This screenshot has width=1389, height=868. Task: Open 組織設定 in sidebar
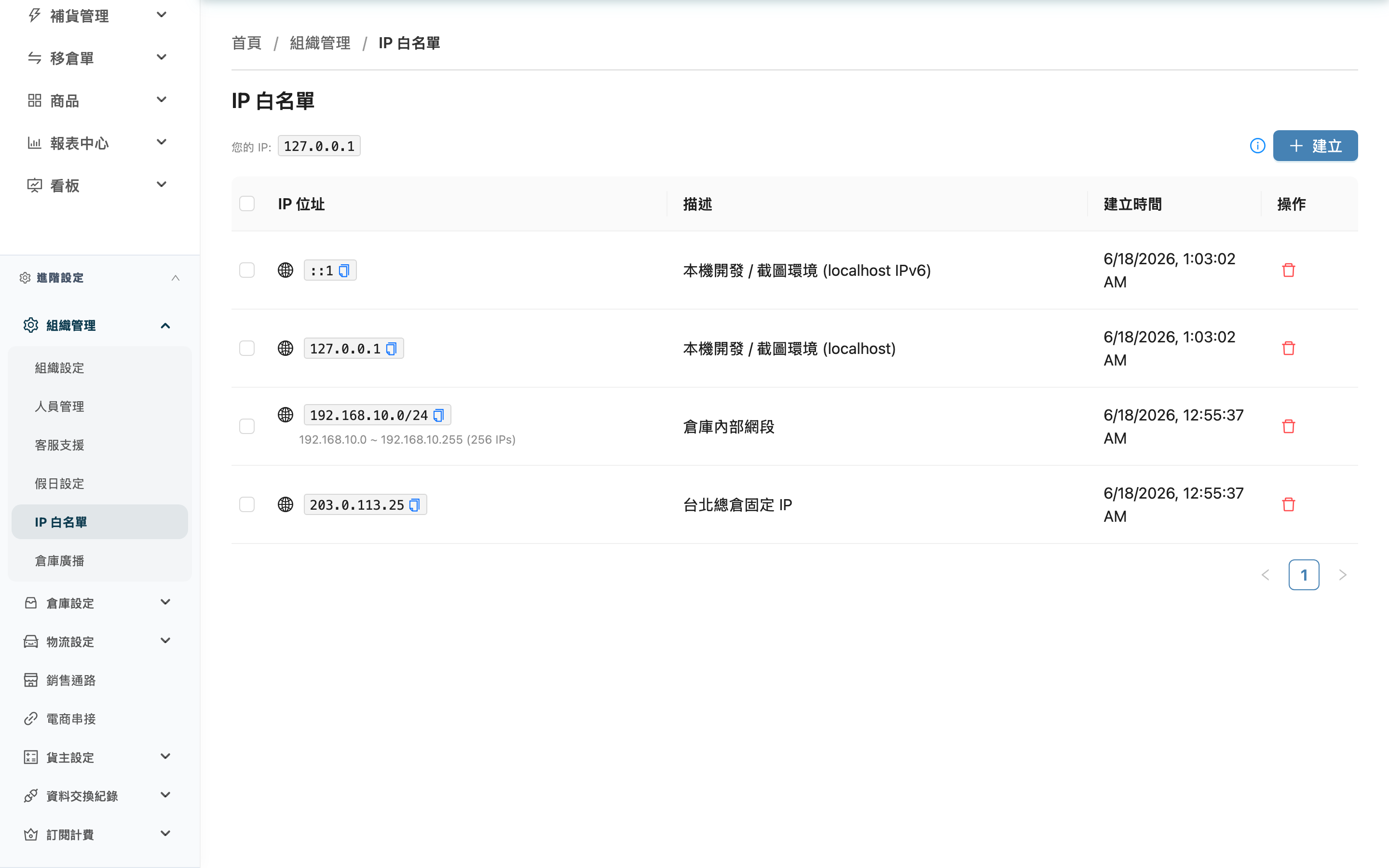(x=100, y=368)
